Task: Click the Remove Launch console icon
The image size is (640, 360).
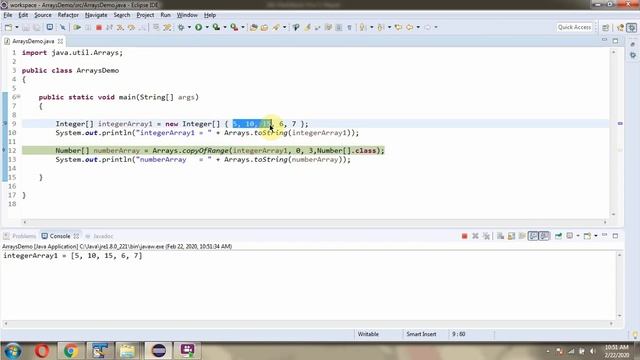Action: coord(475,236)
